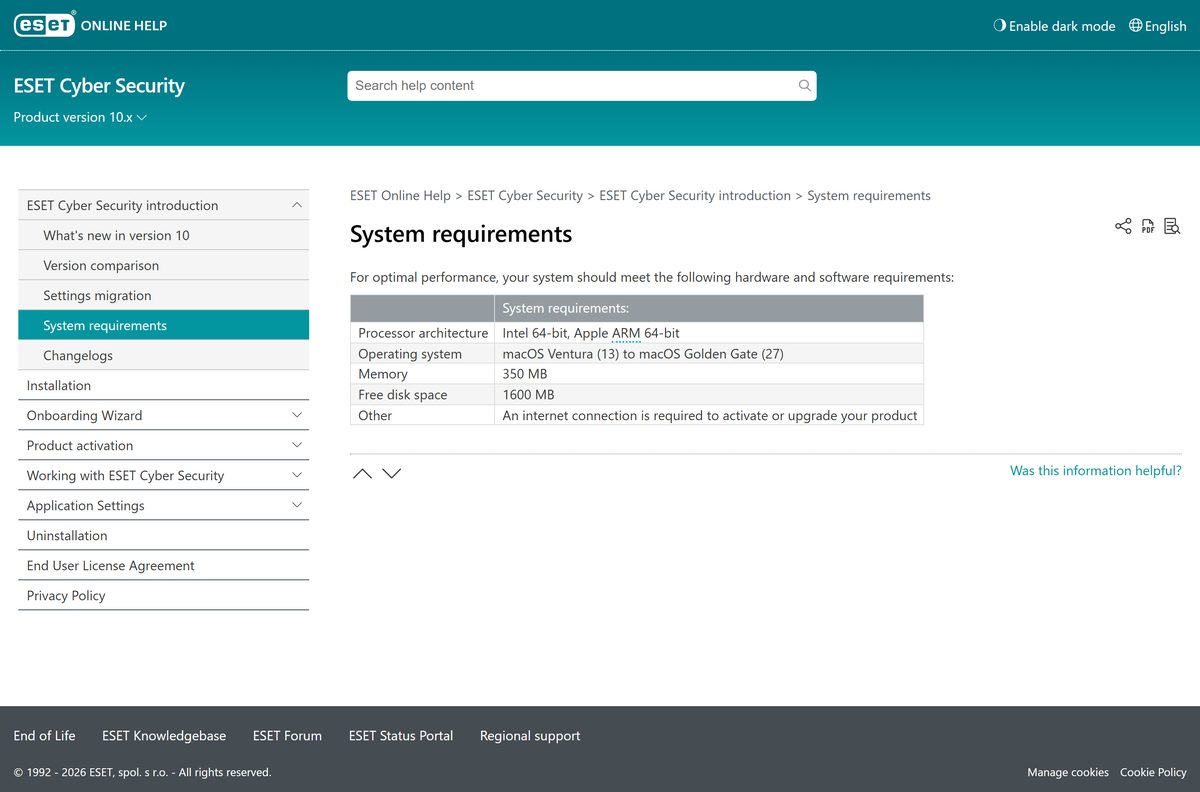Click the 1600 MB disk space value
The width and height of the screenshot is (1200, 792).
[x=528, y=395]
